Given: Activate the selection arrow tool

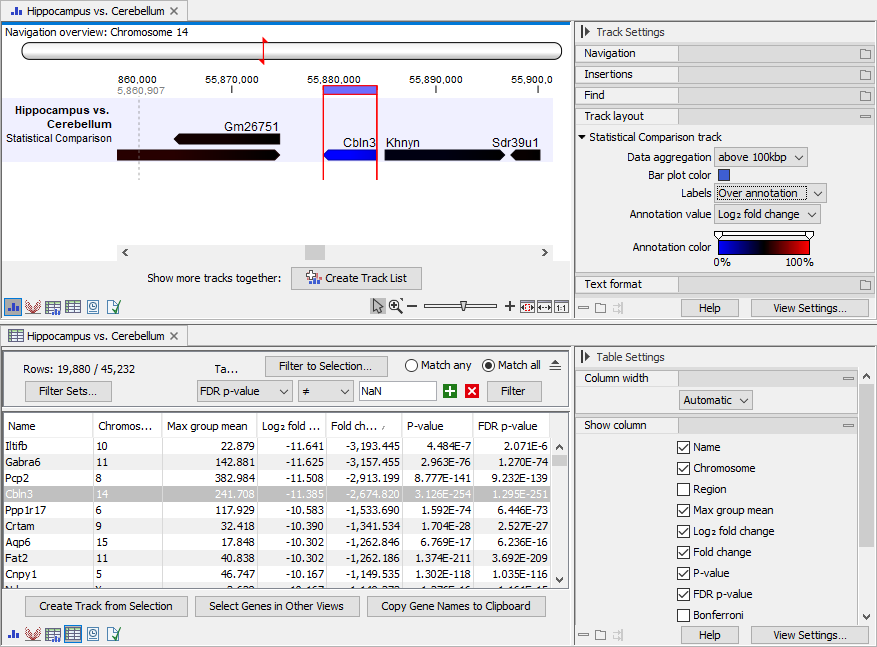Looking at the screenshot, I should 378,306.
